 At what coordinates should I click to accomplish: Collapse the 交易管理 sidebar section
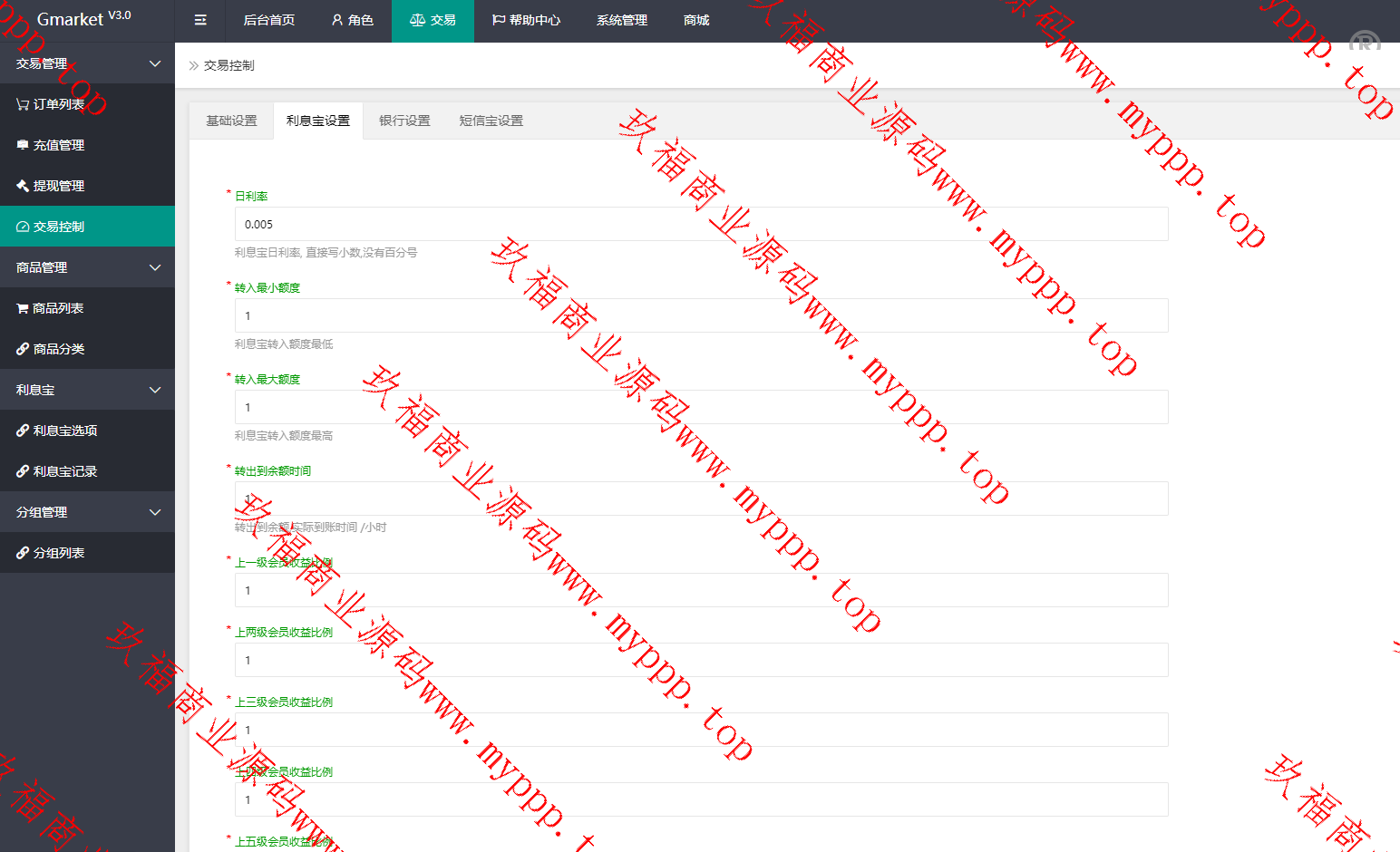coord(155,63)
